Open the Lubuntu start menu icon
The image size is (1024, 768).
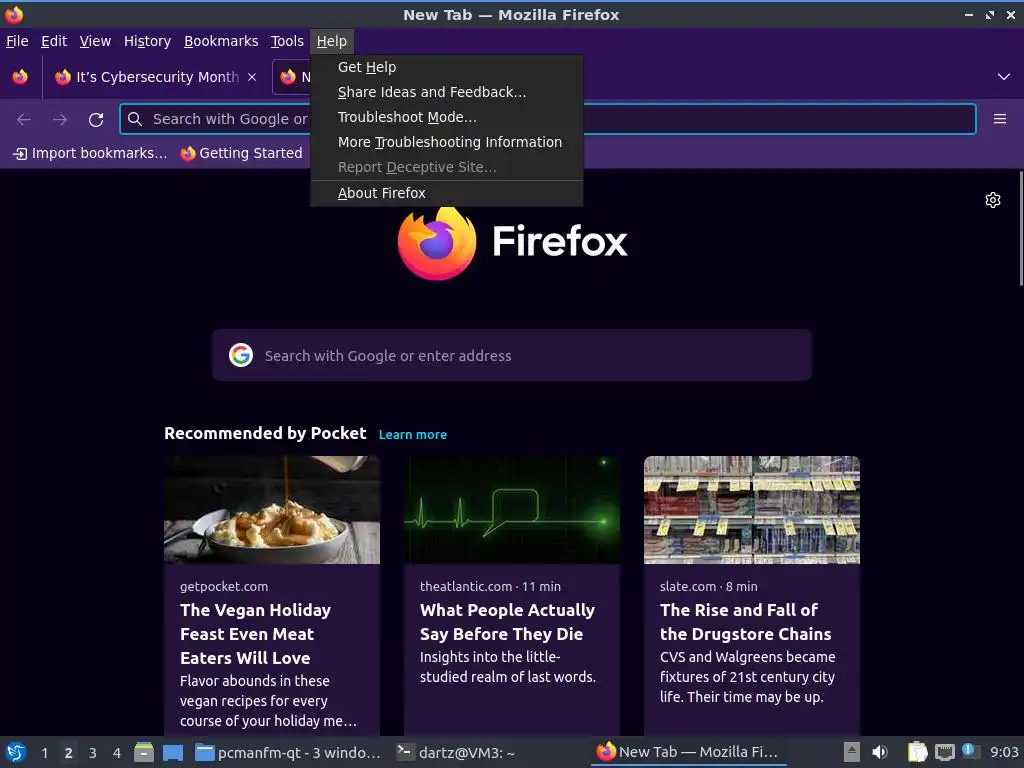pyautogui.click(x=16, y=752)
